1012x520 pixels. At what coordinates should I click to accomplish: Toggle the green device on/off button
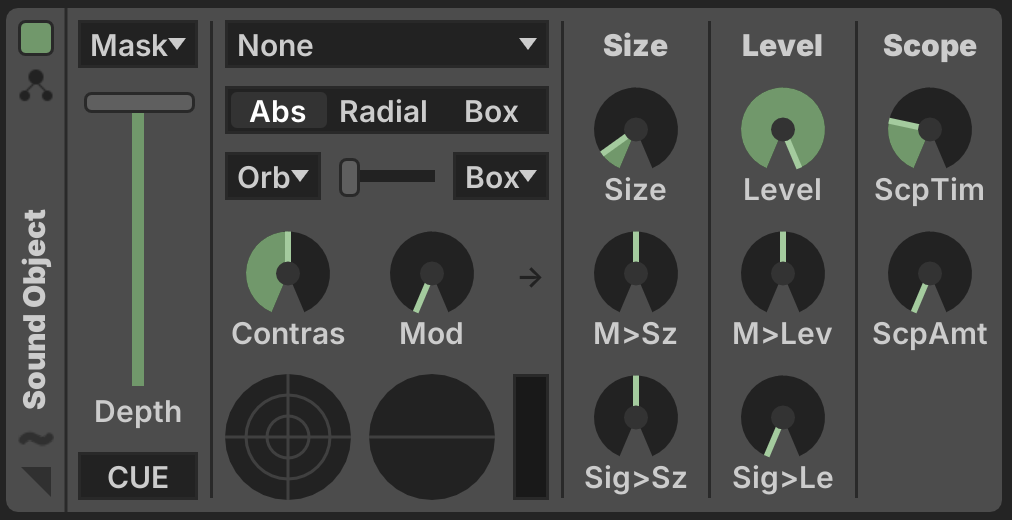click(x=36, y=38)
